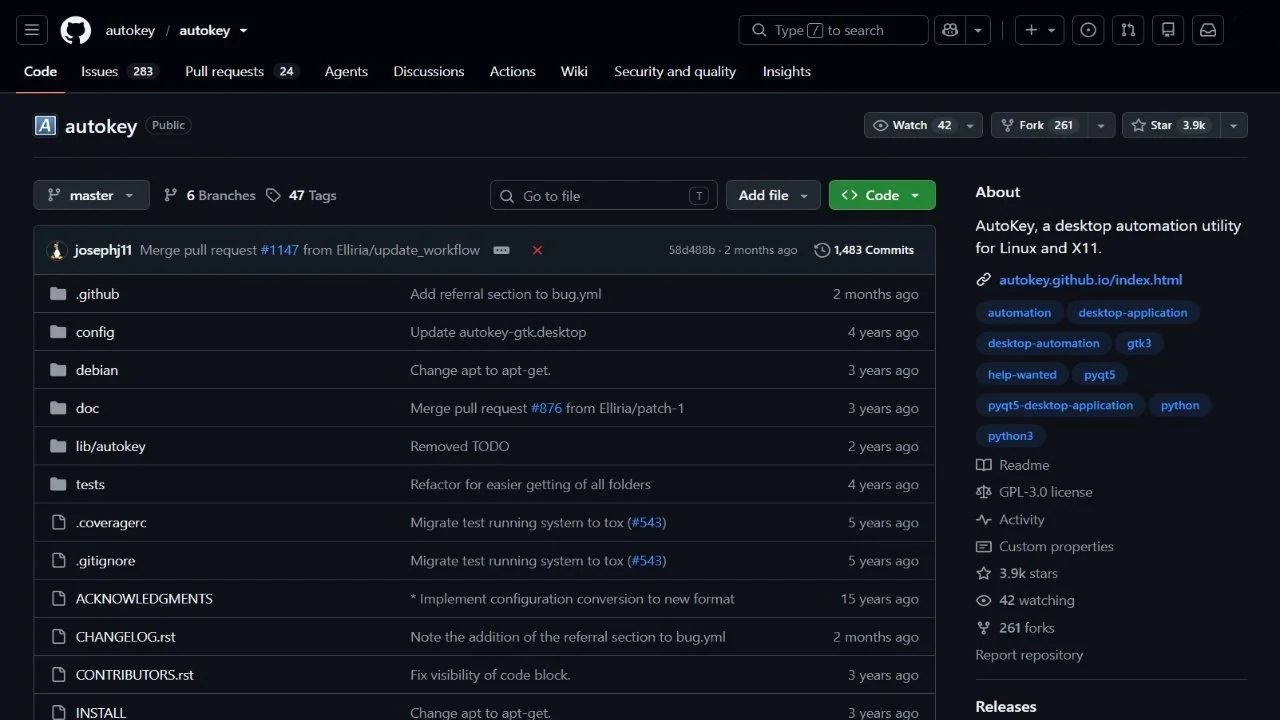View the 6 Branches link
This screenshot has width=1280, height=720.
pos(210,195)
